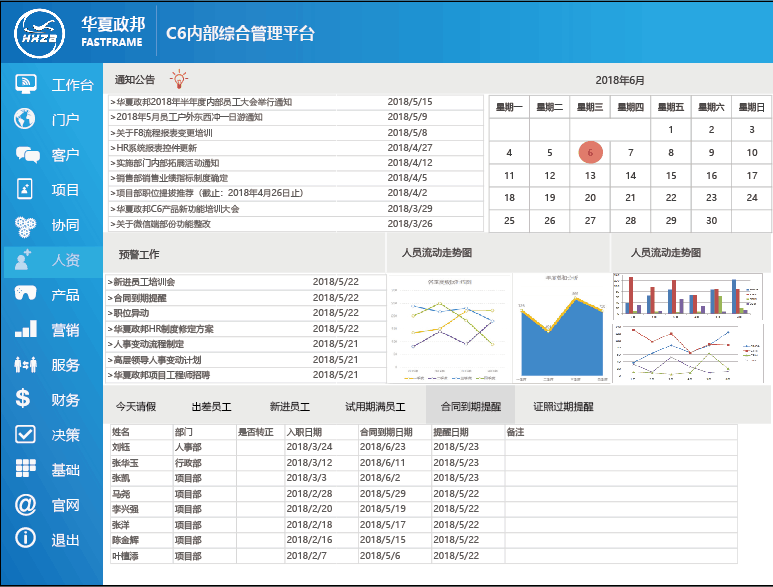Open the 试用期满员工 tab
773x587 pixels.
(x=375, y=407)
